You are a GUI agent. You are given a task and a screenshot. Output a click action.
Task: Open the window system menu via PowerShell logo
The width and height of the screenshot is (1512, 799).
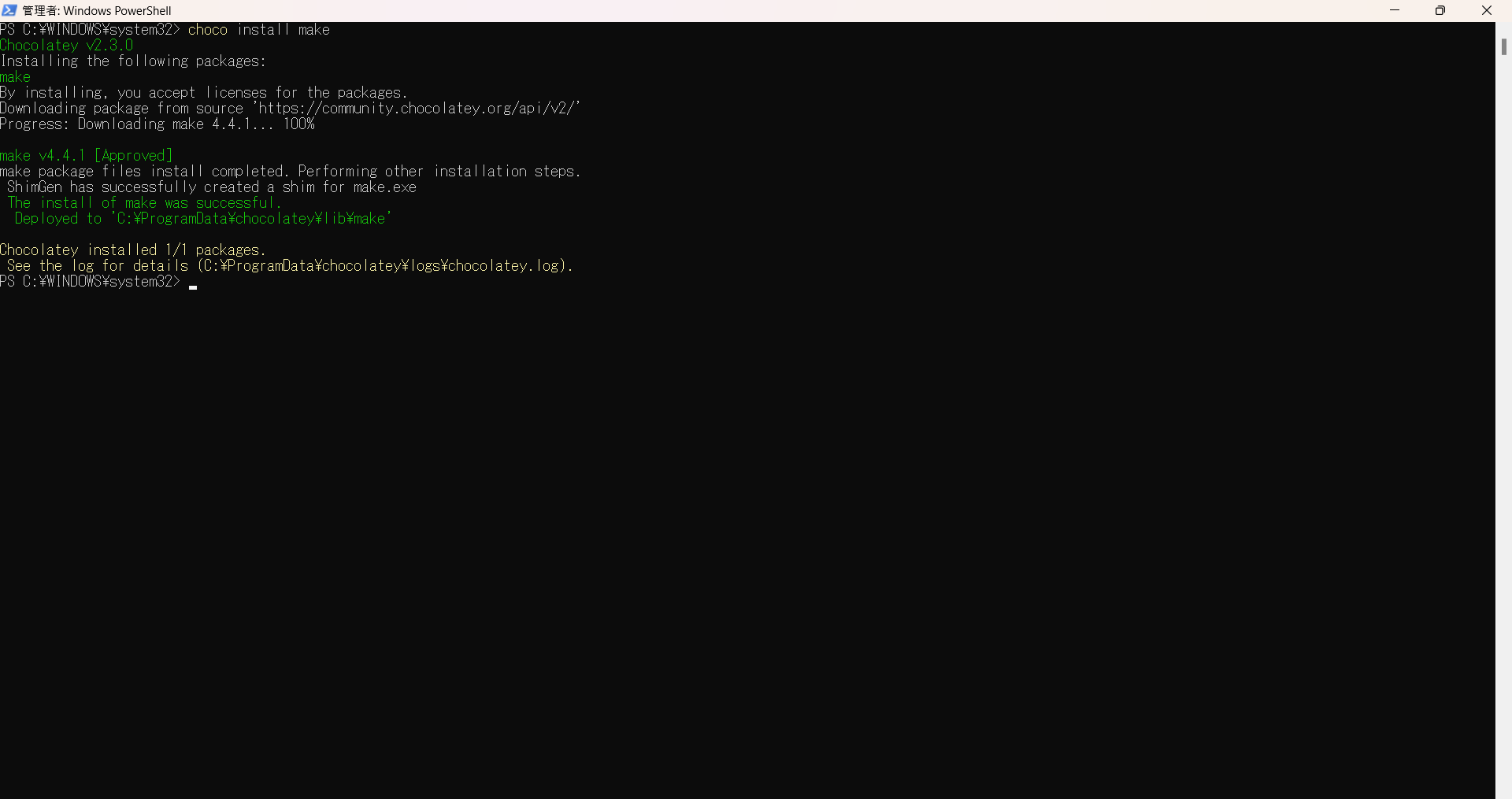9,10
